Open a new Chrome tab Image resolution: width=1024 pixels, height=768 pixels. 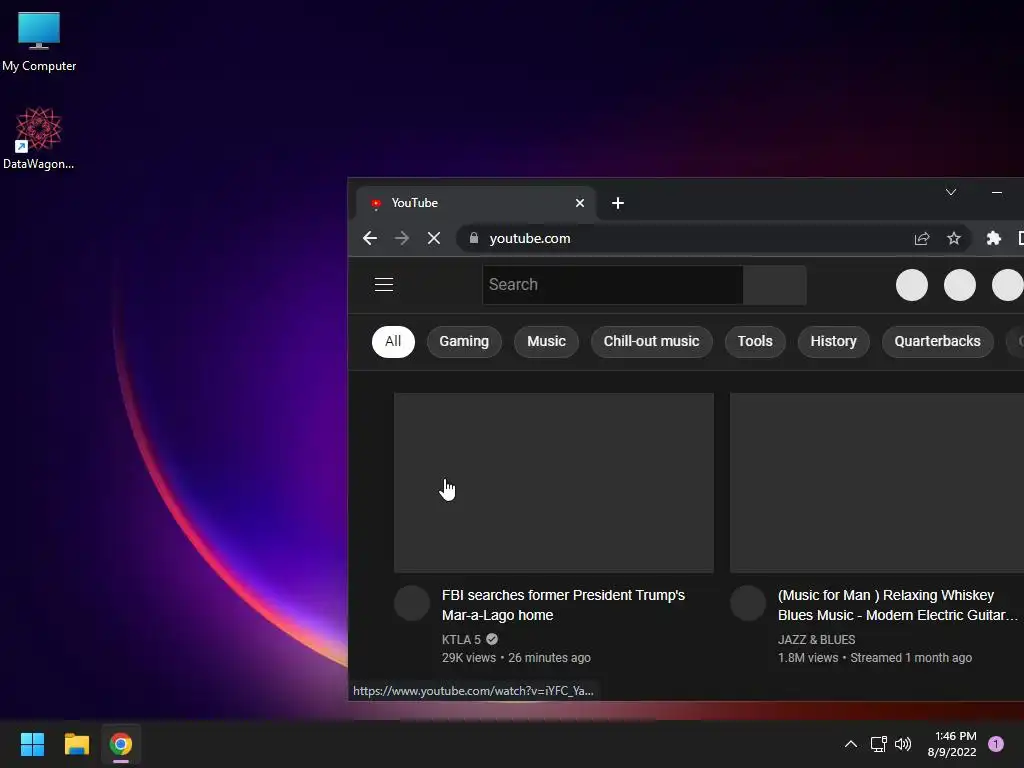618,203
